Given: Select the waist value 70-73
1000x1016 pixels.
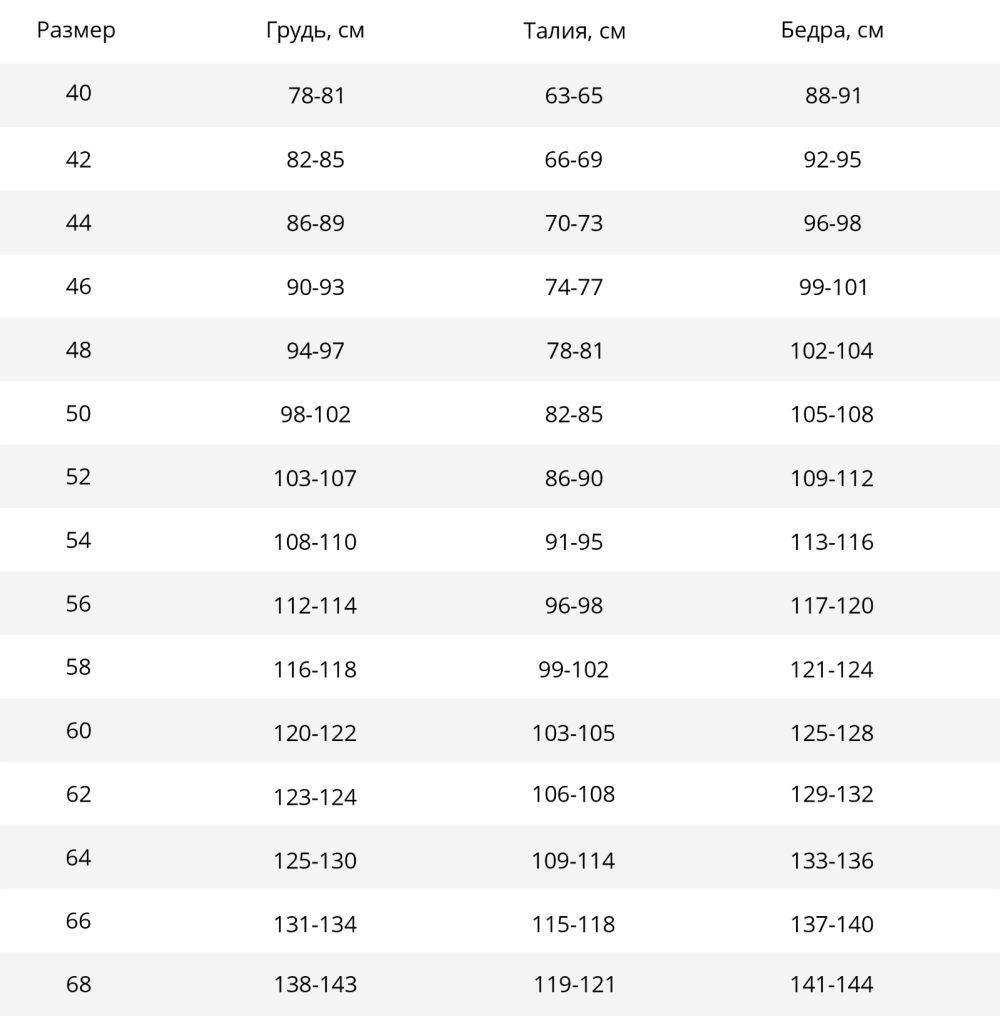Looking at the screenshot, I should point(574,224).
